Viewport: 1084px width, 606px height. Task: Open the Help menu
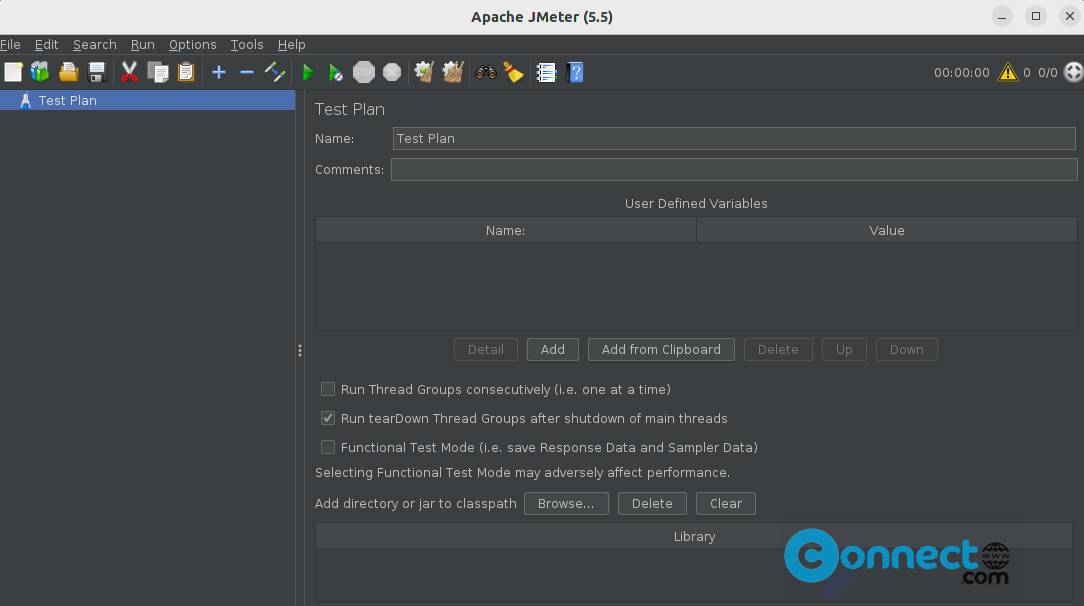coord(291,44)
